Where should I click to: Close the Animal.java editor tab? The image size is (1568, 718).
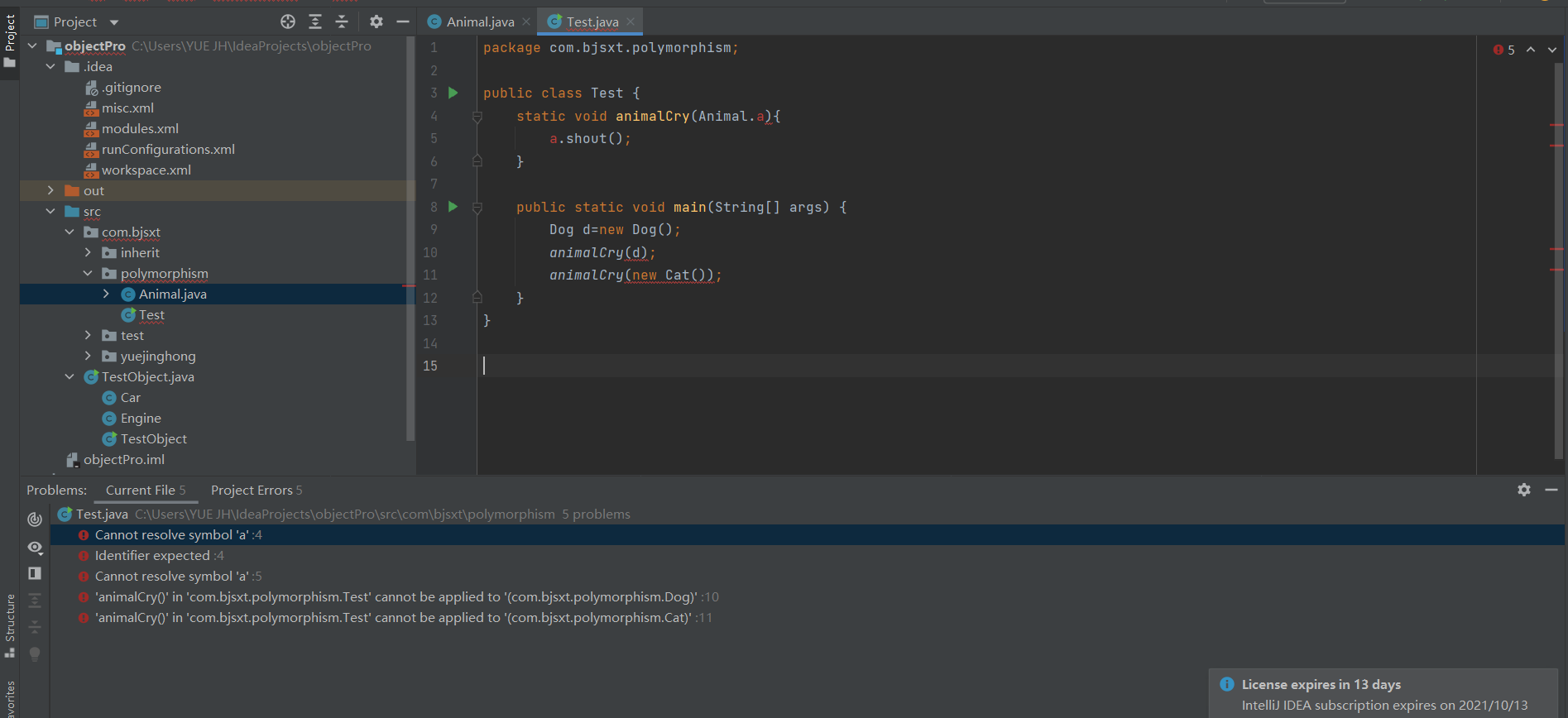click(x=526, y=22)
